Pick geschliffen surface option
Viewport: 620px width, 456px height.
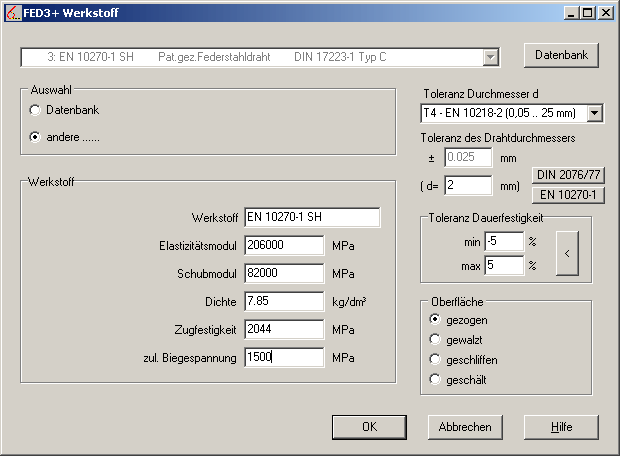[435, 359]
